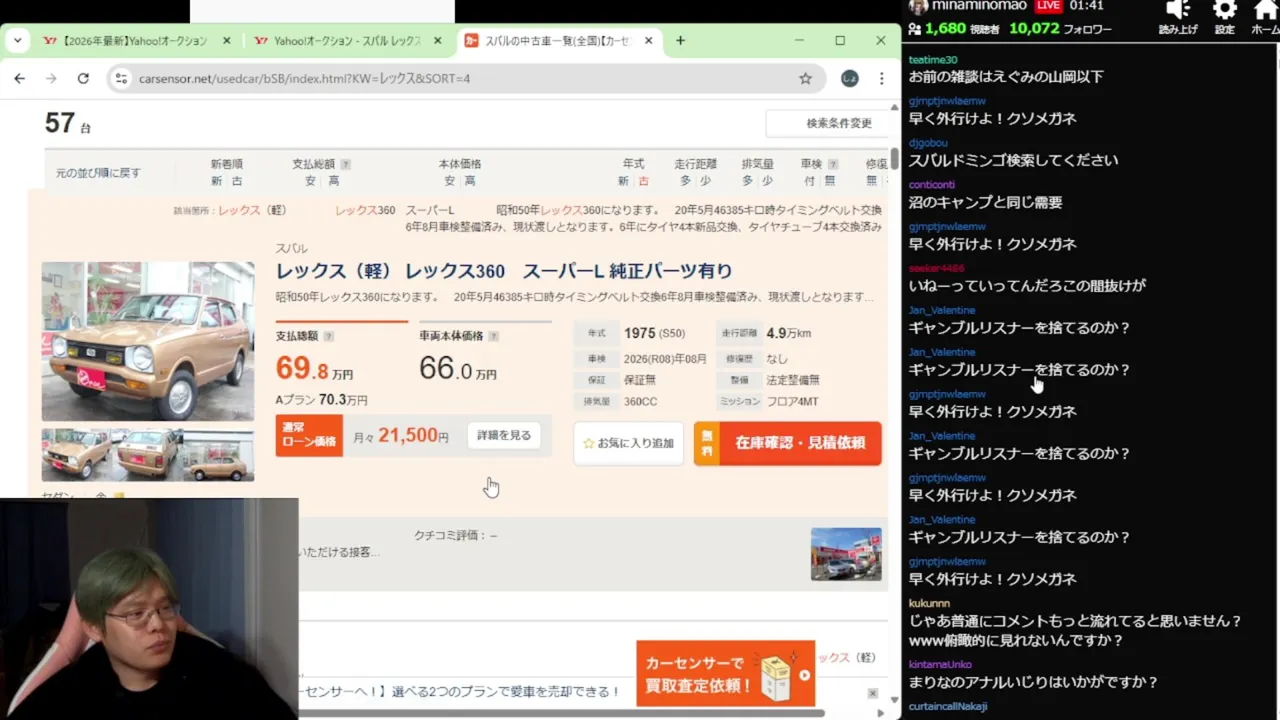Close the 【2026年最新】Yahoo!オークション tab
This screenshot has width=1280, height=720.
pos(226,41)
